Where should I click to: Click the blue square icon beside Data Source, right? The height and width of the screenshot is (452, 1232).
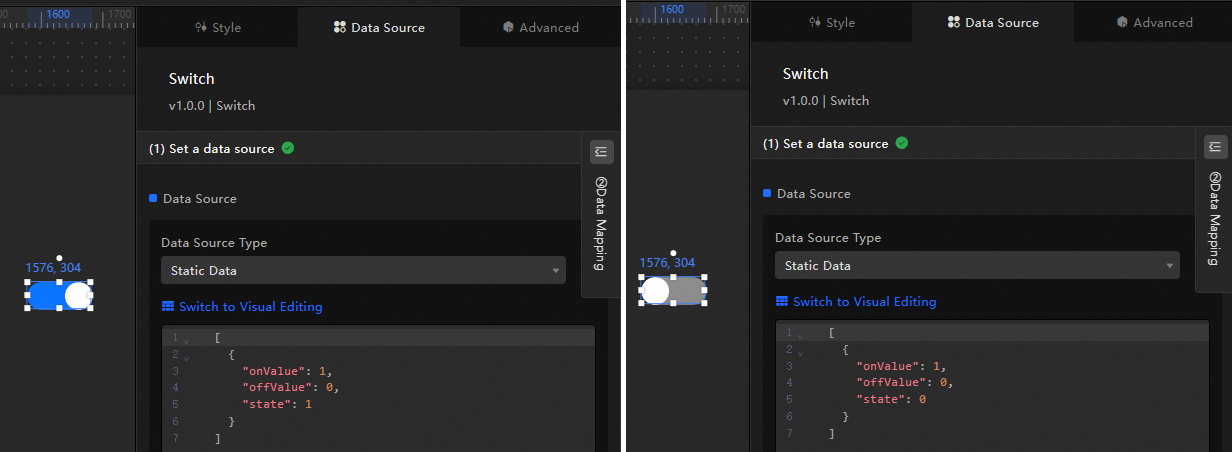pos(767,193)
